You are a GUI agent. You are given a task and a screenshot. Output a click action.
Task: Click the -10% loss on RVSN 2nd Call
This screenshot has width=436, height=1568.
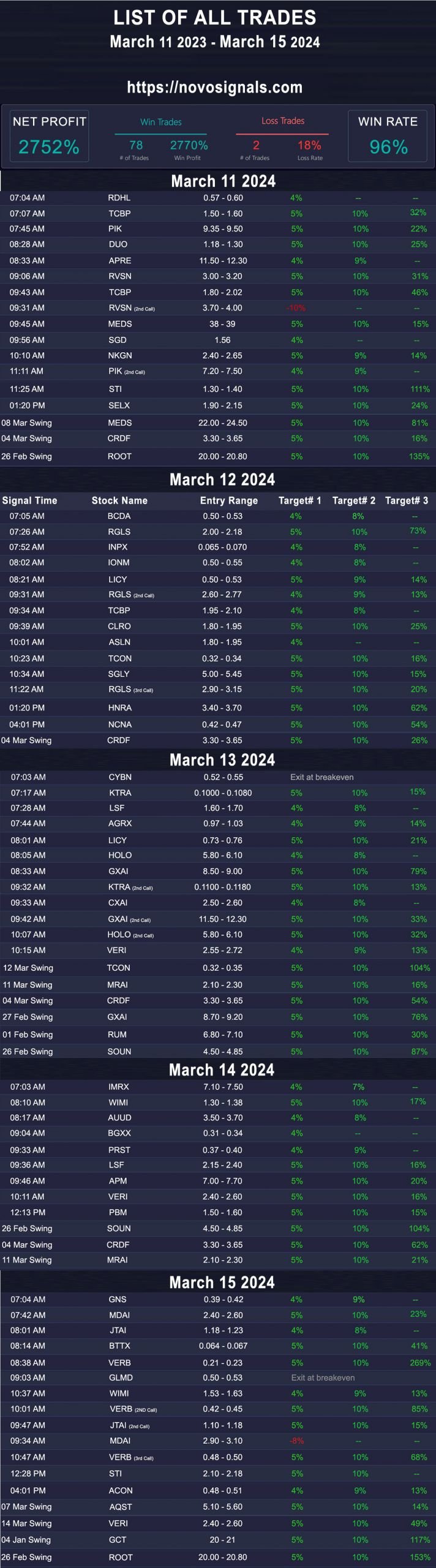pyautogui.click(x=296, y=308)
